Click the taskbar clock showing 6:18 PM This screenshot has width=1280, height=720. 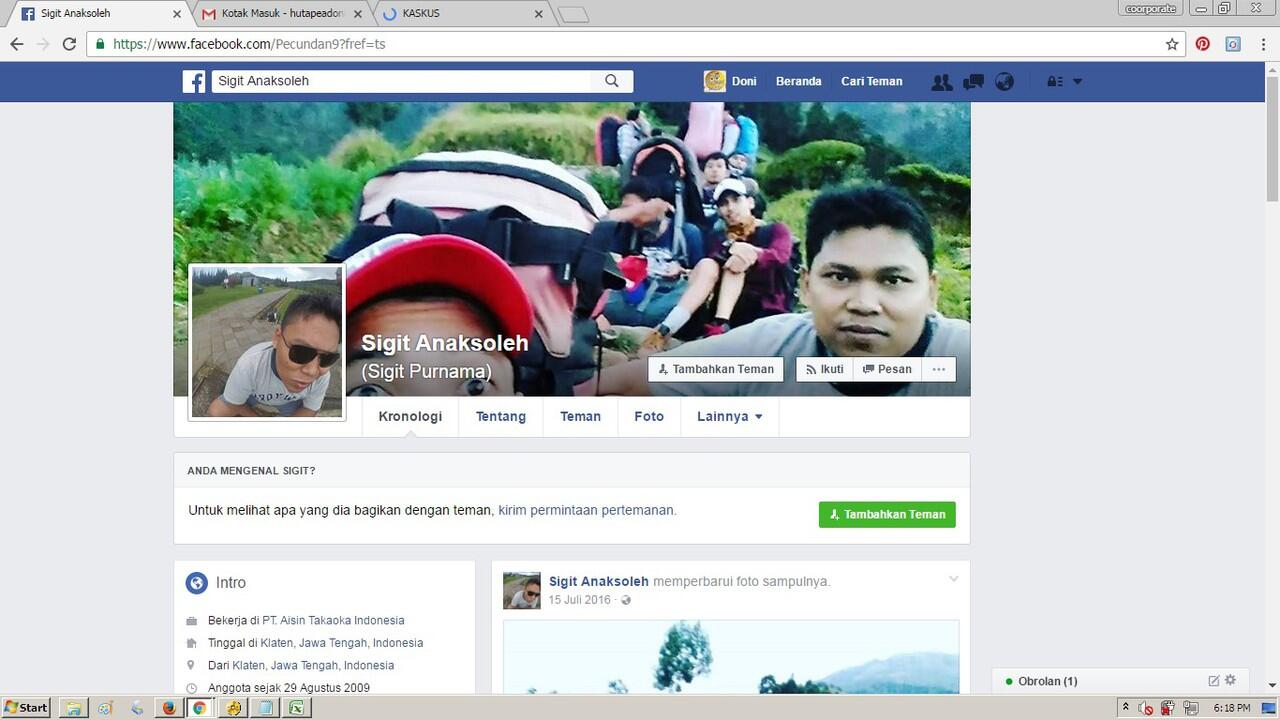tap(1232, 708)
